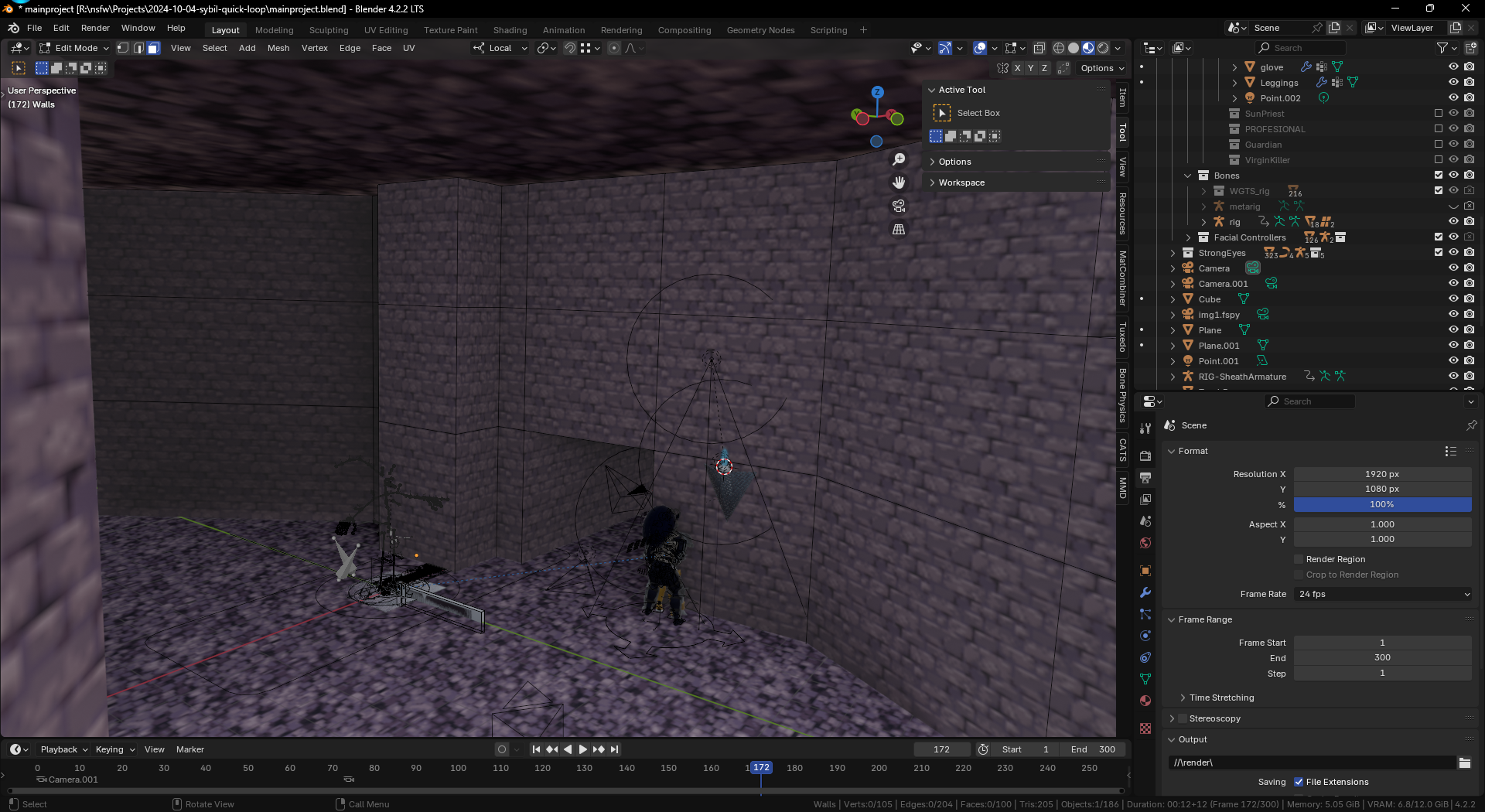Uncheck the File Extensions checkbox
1485x812 pixels.
[x=1299, y=782]
